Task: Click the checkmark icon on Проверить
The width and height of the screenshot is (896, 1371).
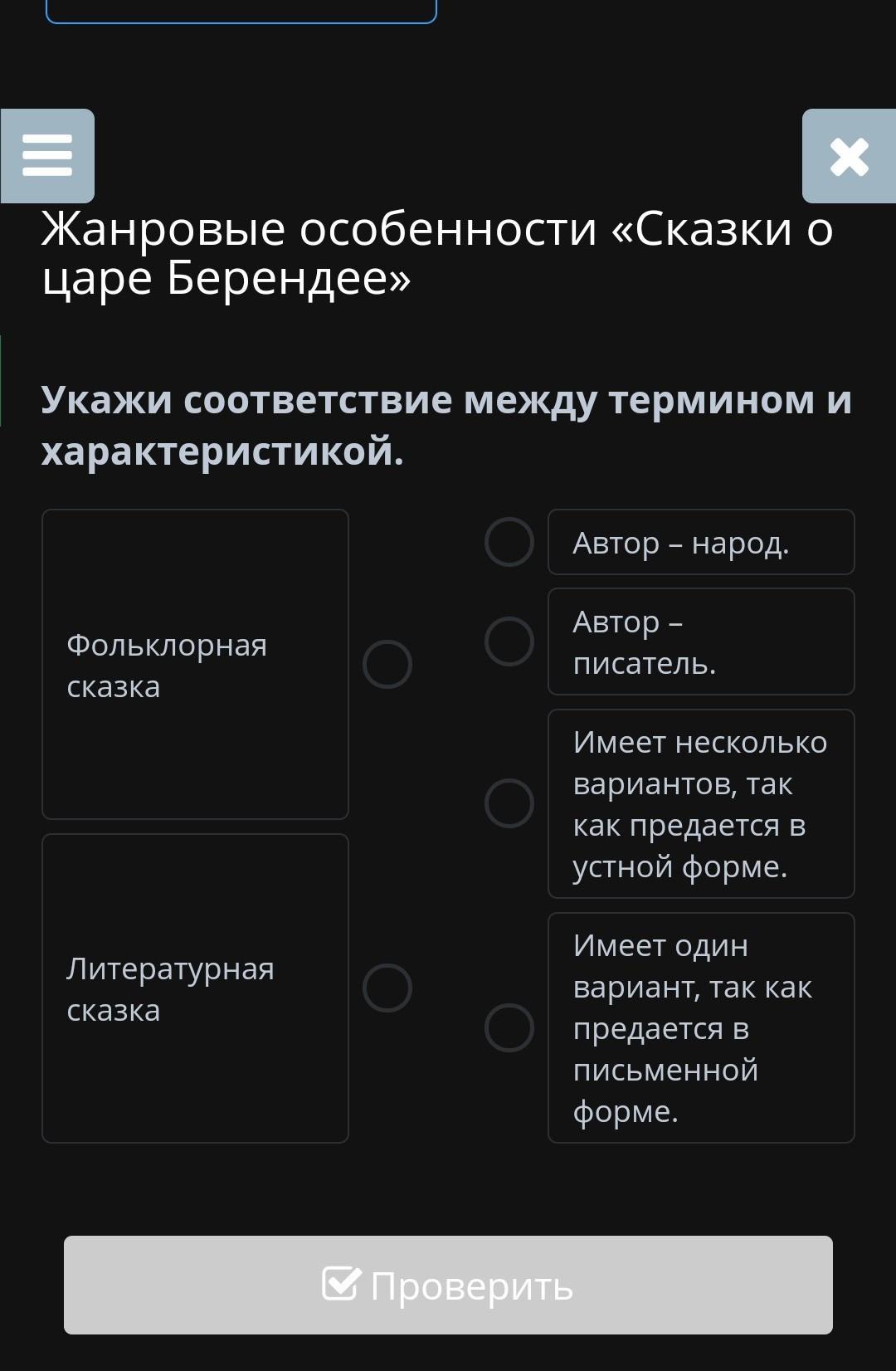Action: click(x=341, y=1283)
